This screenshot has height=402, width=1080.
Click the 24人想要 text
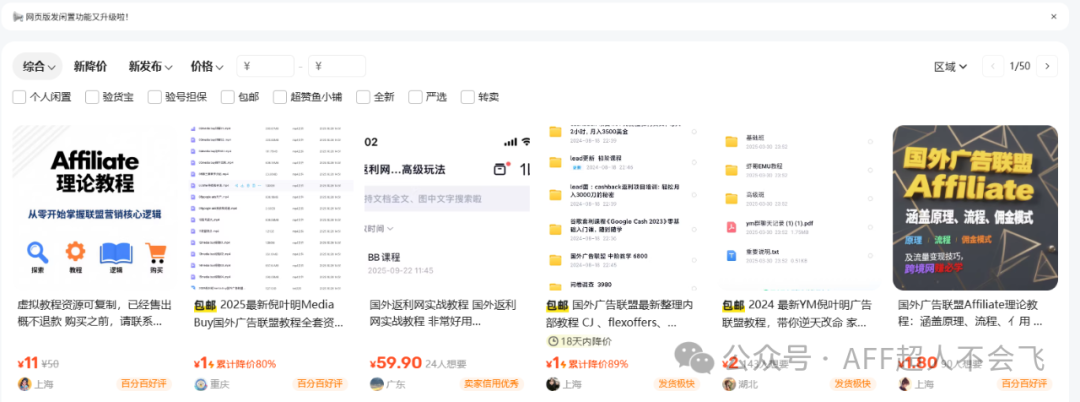click(x=447, y=364)
